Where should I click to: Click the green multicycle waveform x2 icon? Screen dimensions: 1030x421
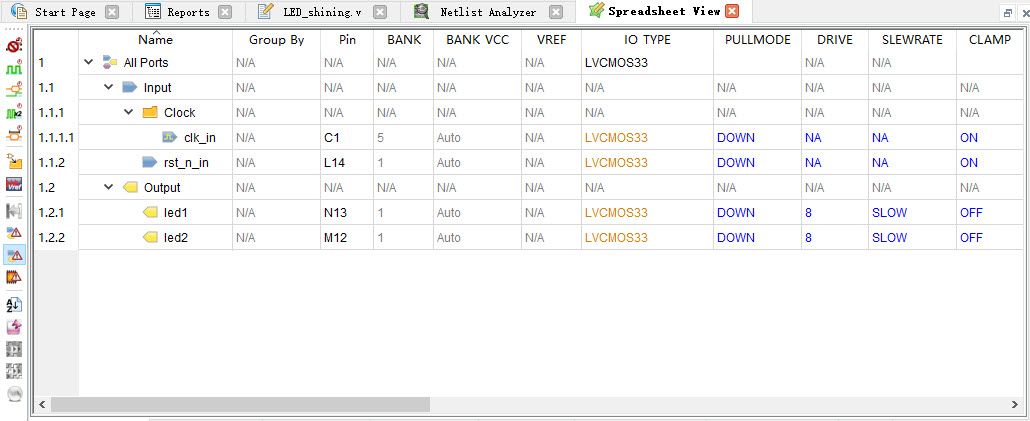14,112
